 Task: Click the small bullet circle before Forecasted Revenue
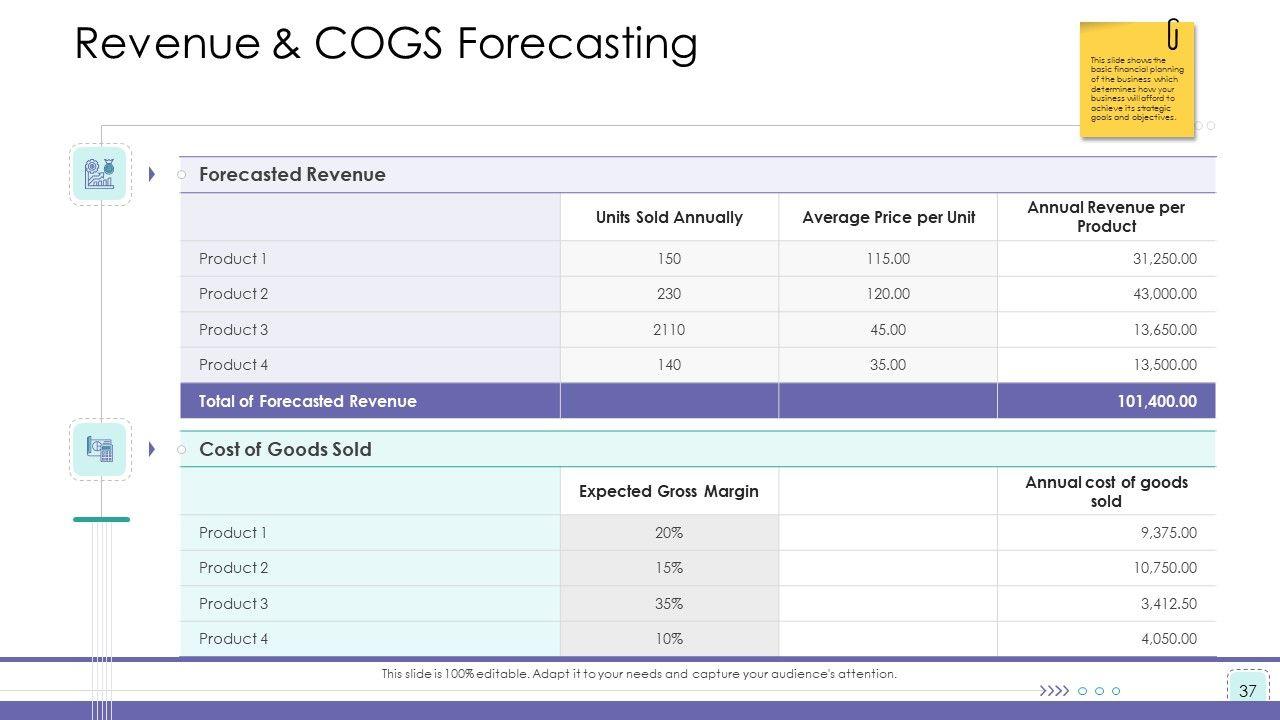[181, 175]
